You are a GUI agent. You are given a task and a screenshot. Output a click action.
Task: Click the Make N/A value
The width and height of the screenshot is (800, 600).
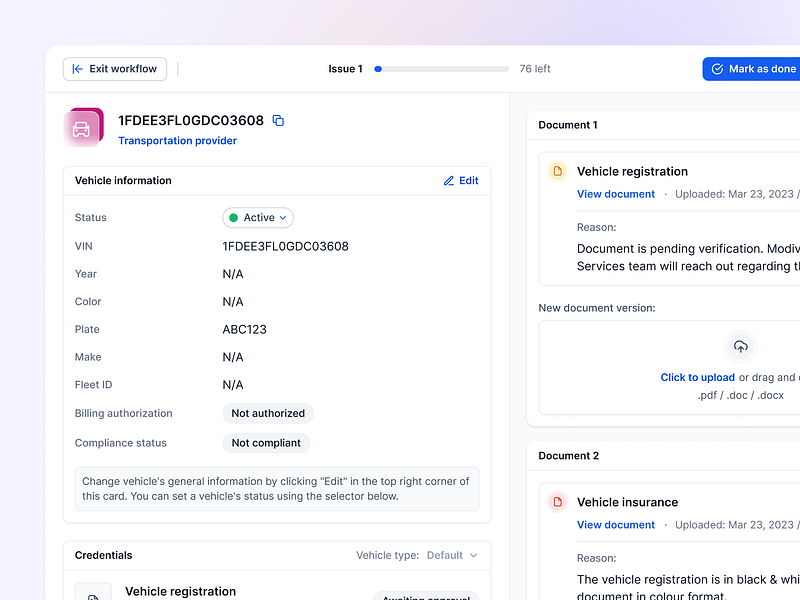pyautogui.click(x=233, y=357)
